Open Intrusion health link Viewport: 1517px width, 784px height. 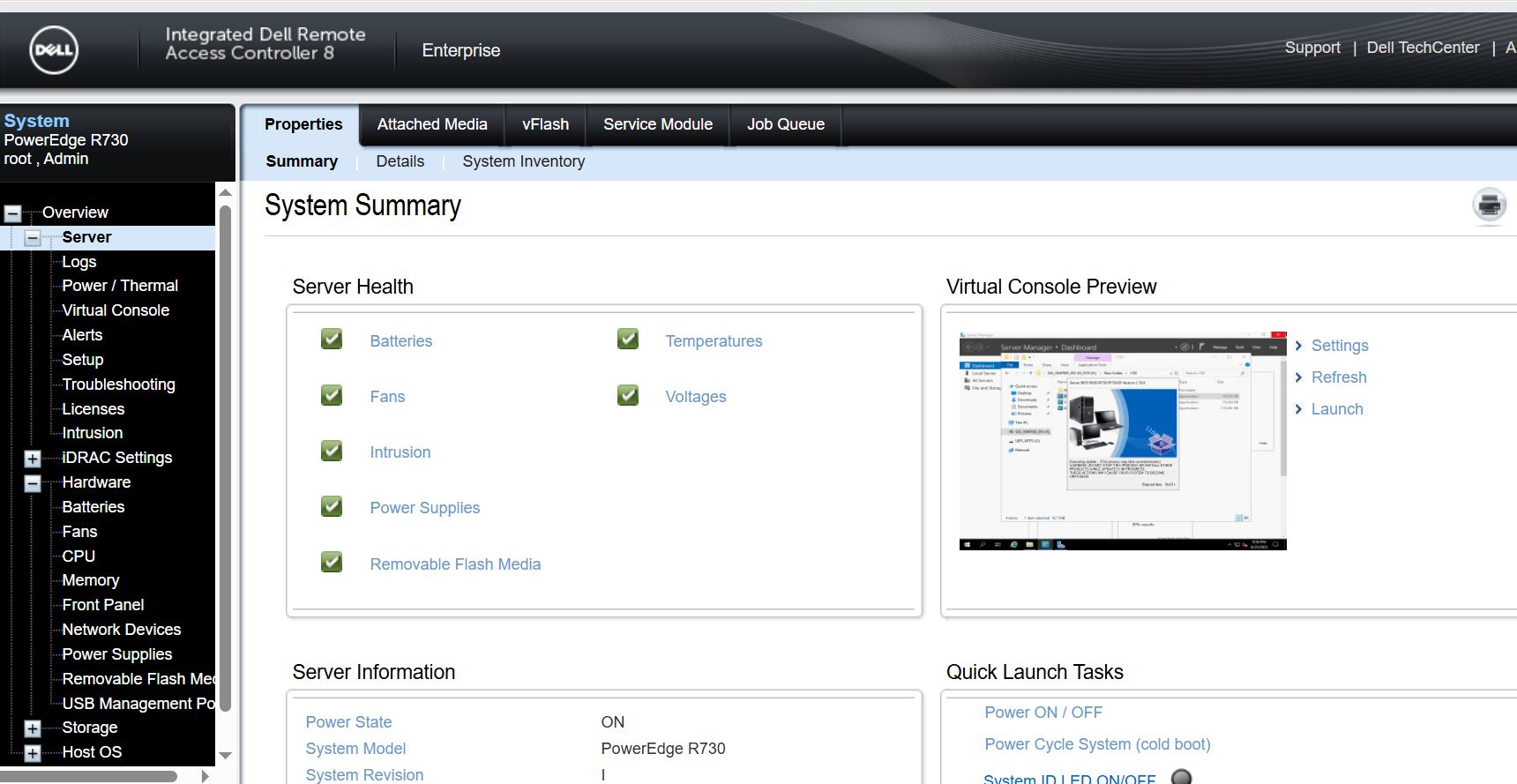point(400,452)
